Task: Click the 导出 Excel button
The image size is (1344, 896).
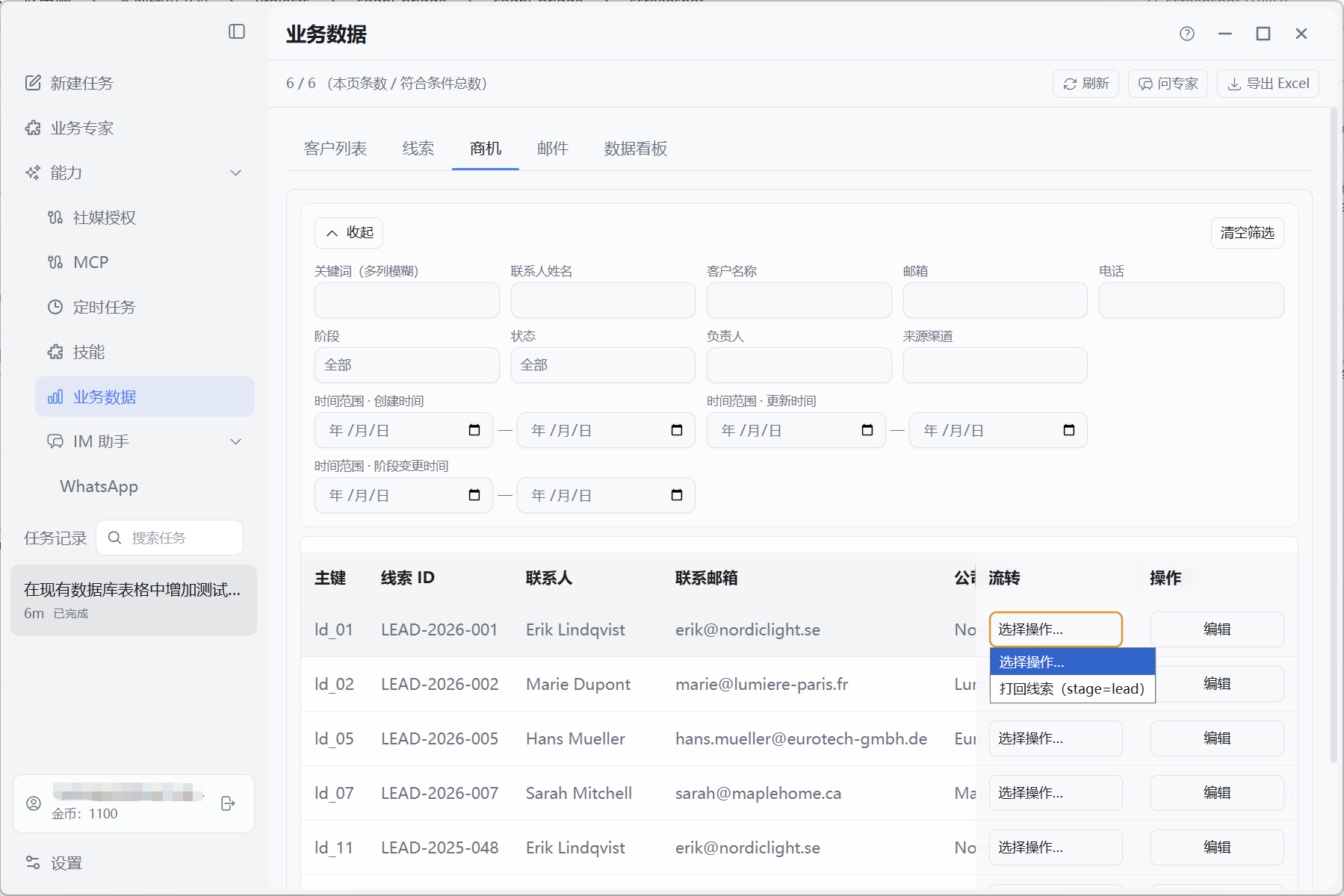Action: tap(1268, 84)
